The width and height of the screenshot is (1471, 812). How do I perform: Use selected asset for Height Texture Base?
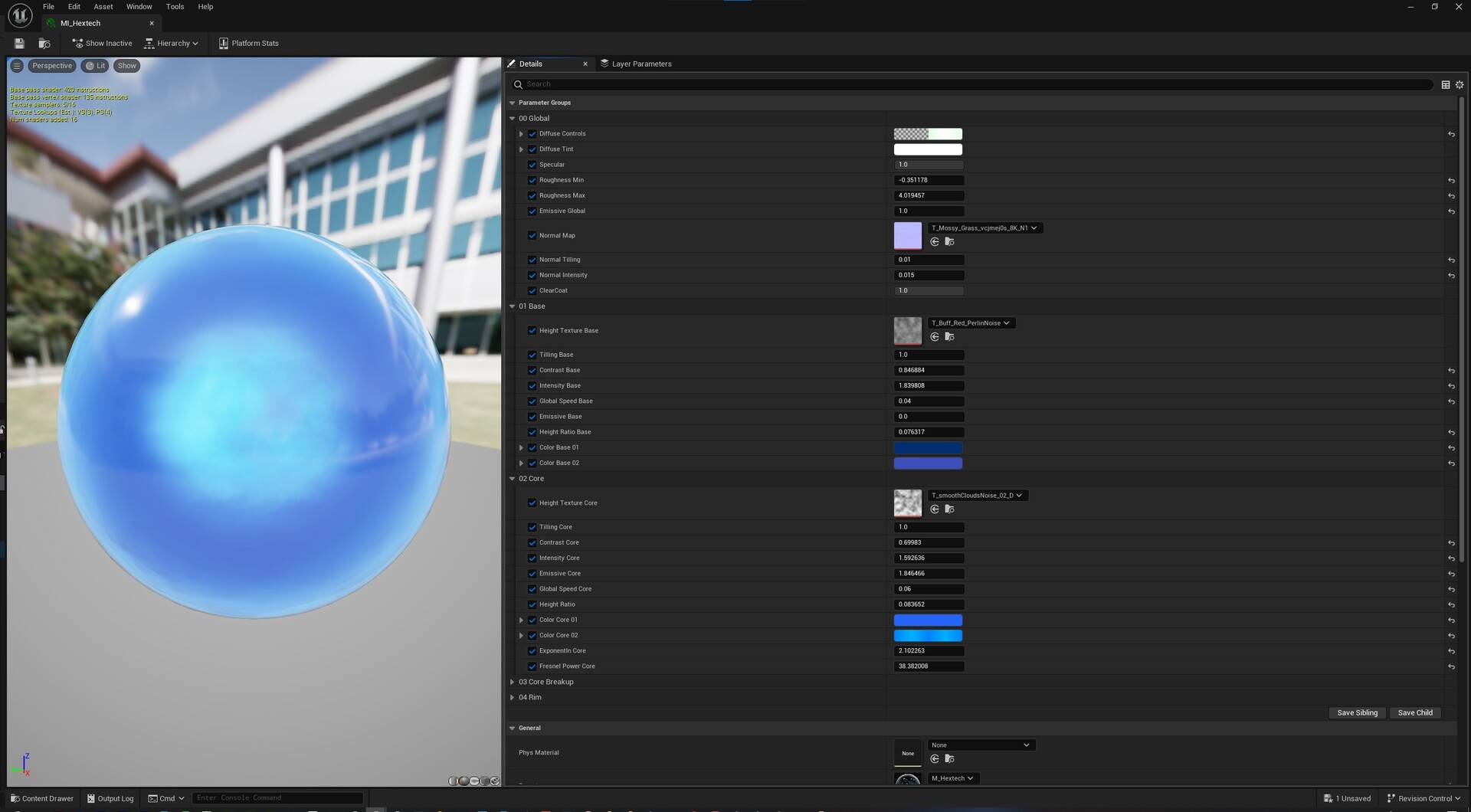[935, 337]
